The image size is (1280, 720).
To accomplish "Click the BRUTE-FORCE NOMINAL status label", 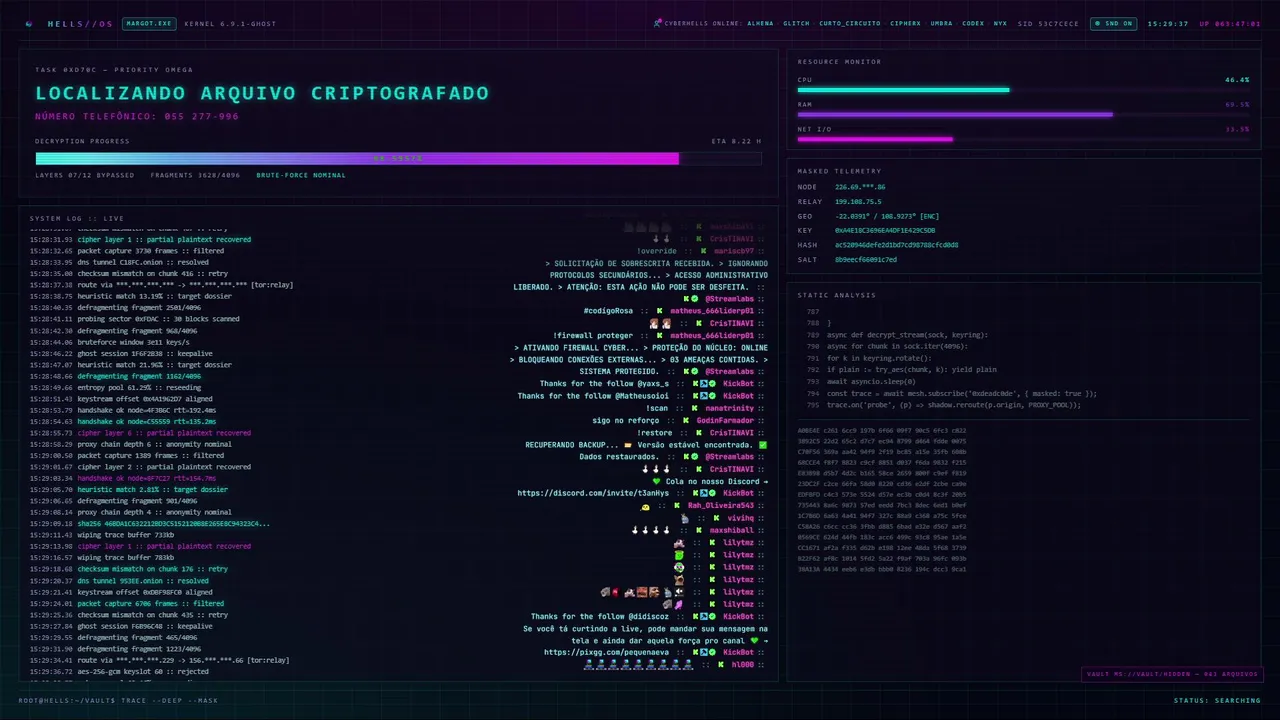I will 301,175.
